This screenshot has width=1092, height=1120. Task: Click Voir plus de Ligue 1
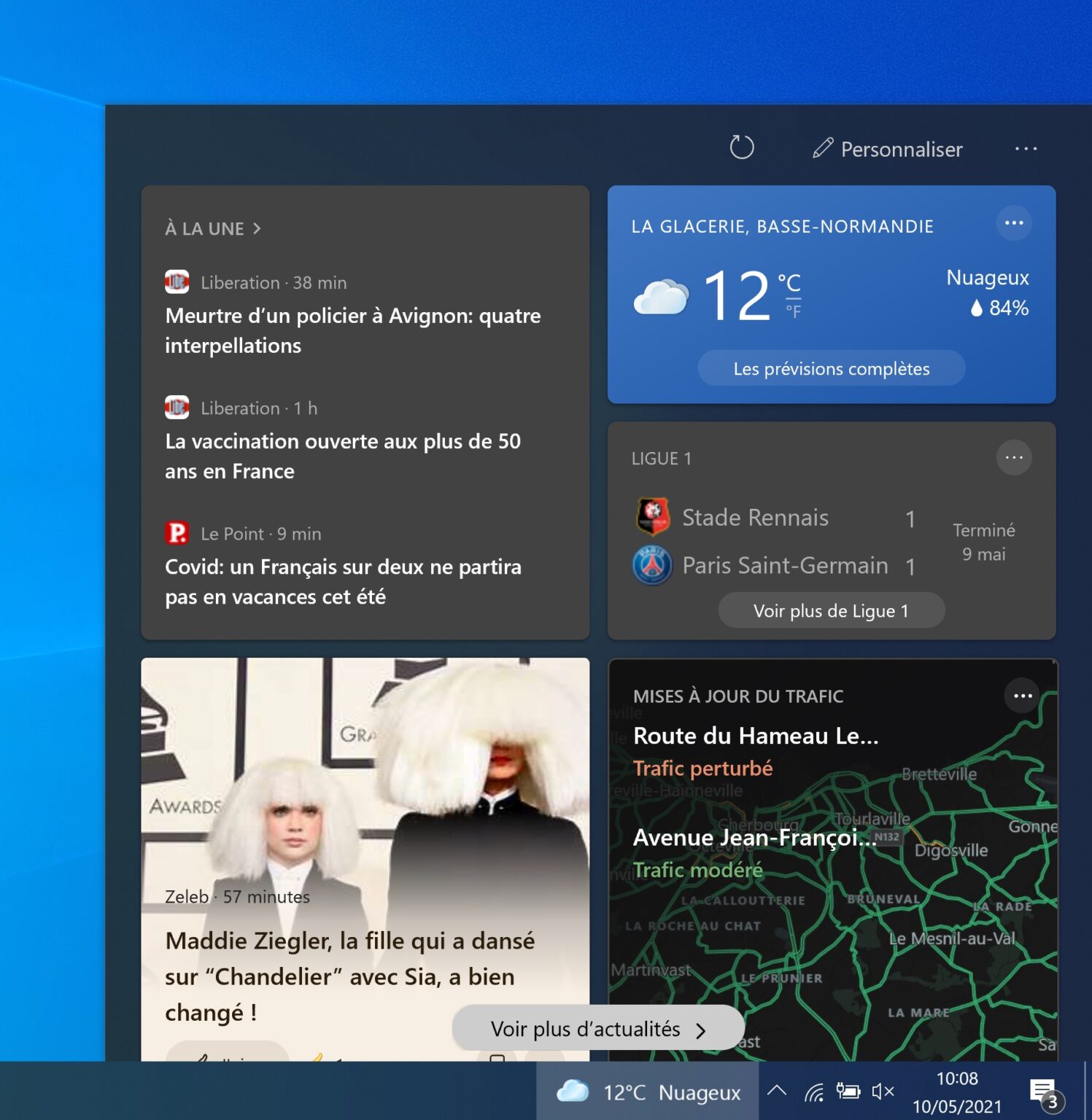[x=831, y=611]
